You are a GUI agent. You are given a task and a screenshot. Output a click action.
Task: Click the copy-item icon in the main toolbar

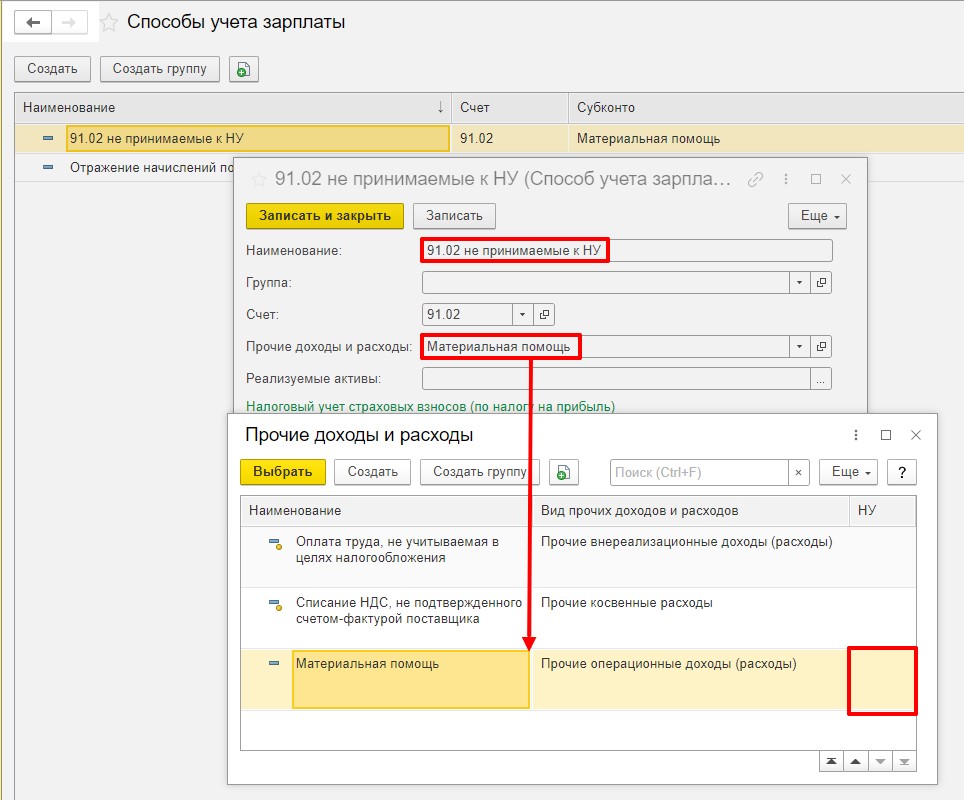pyautogui.click(x=243, y=69)
